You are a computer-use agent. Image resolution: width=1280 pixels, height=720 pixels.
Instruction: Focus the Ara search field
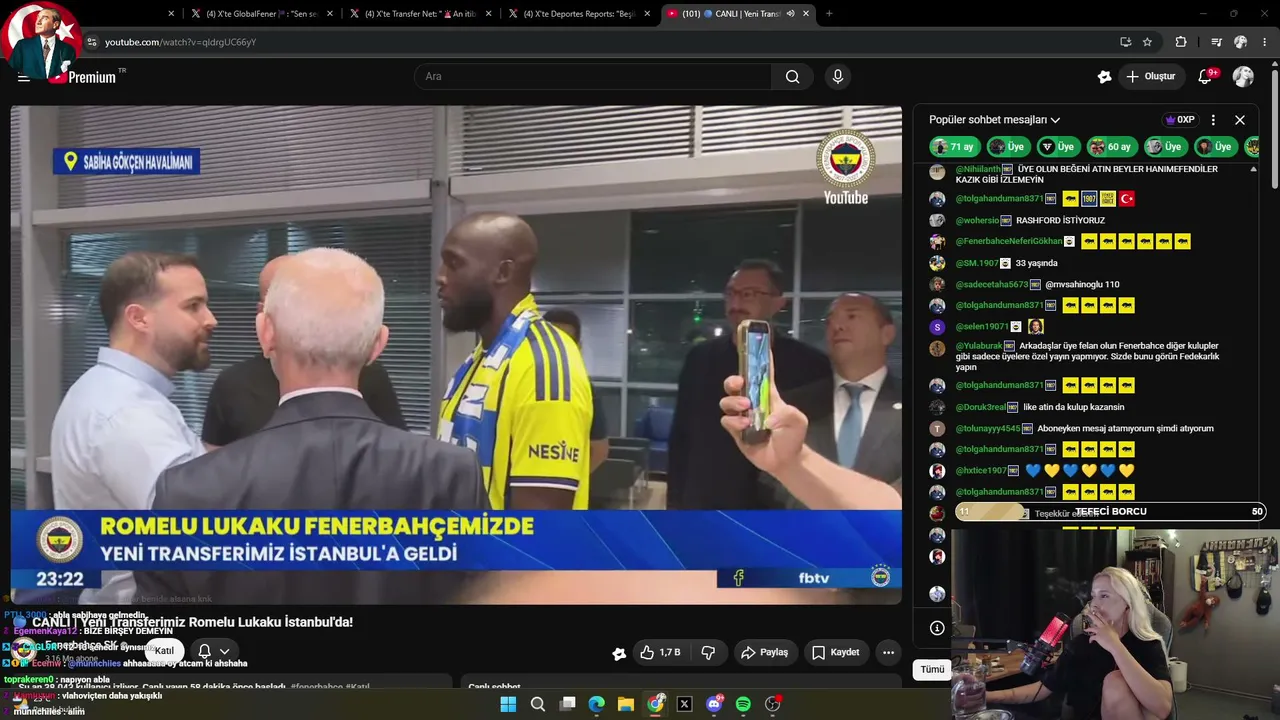click(x=593, y=77)
